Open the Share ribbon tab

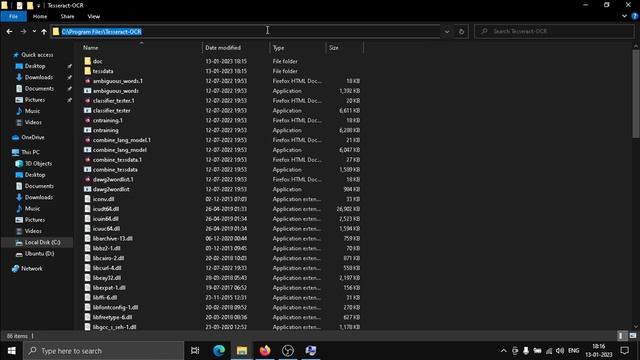[67, 16]
